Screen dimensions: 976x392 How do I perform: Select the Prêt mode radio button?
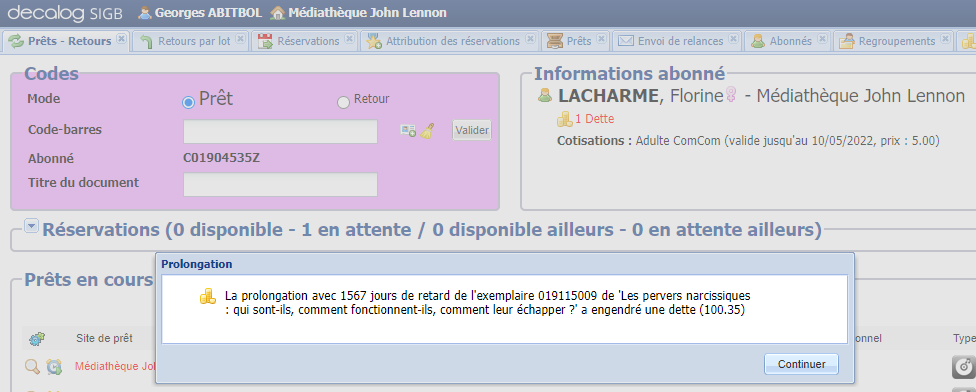(x=189, y=103)
